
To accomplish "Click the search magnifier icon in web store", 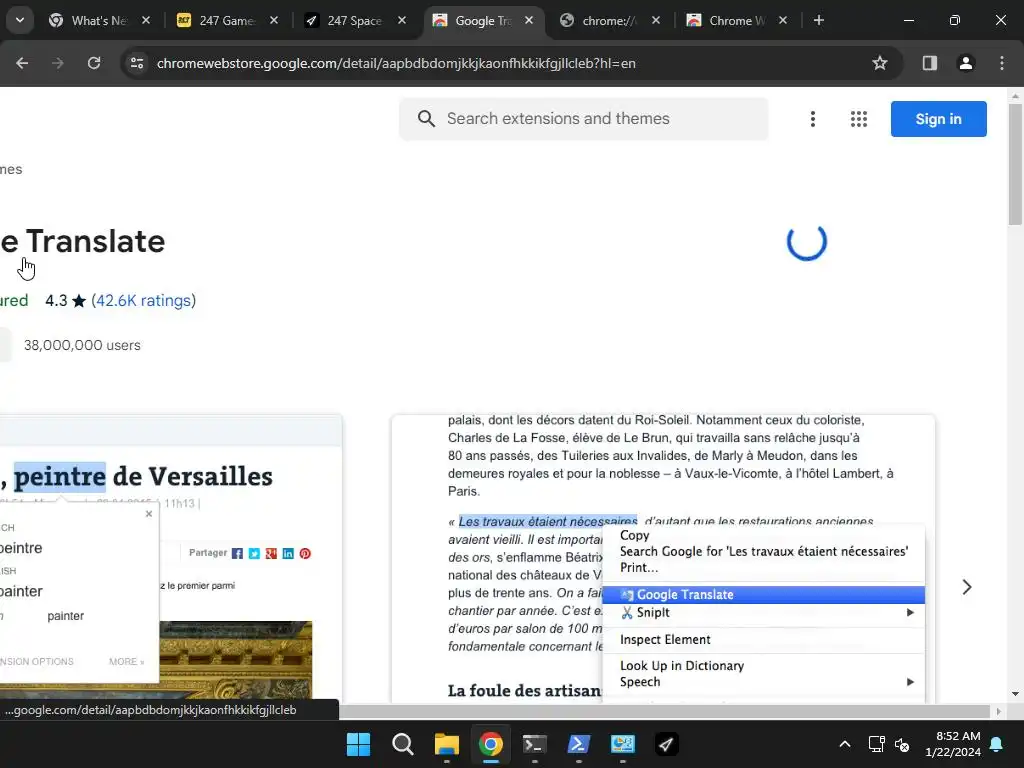I will pos(426,119).
